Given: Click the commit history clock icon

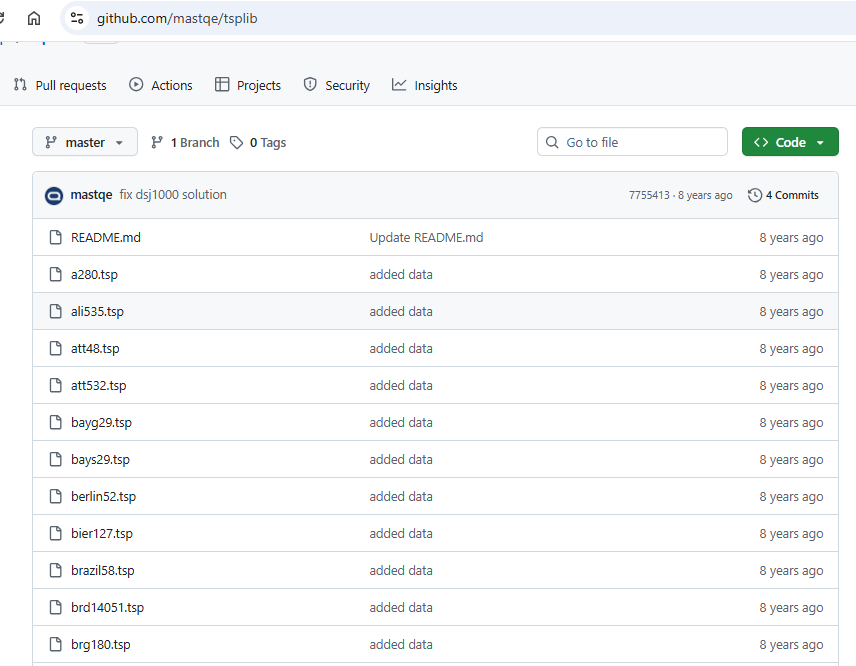Looking at the screenshot, I should 755,195.
